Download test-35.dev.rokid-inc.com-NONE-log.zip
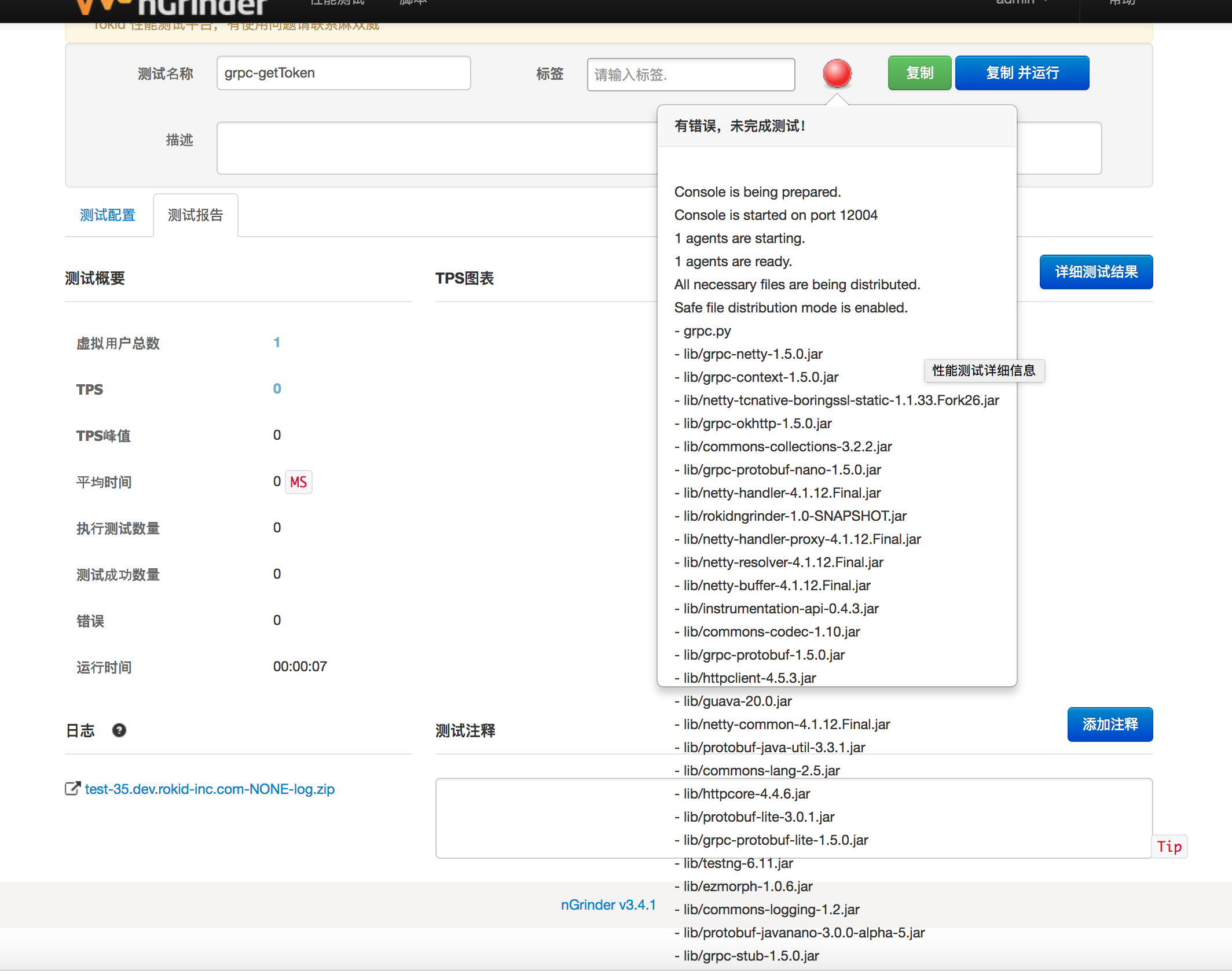1232x971 pixels. [x=210, y=789]
